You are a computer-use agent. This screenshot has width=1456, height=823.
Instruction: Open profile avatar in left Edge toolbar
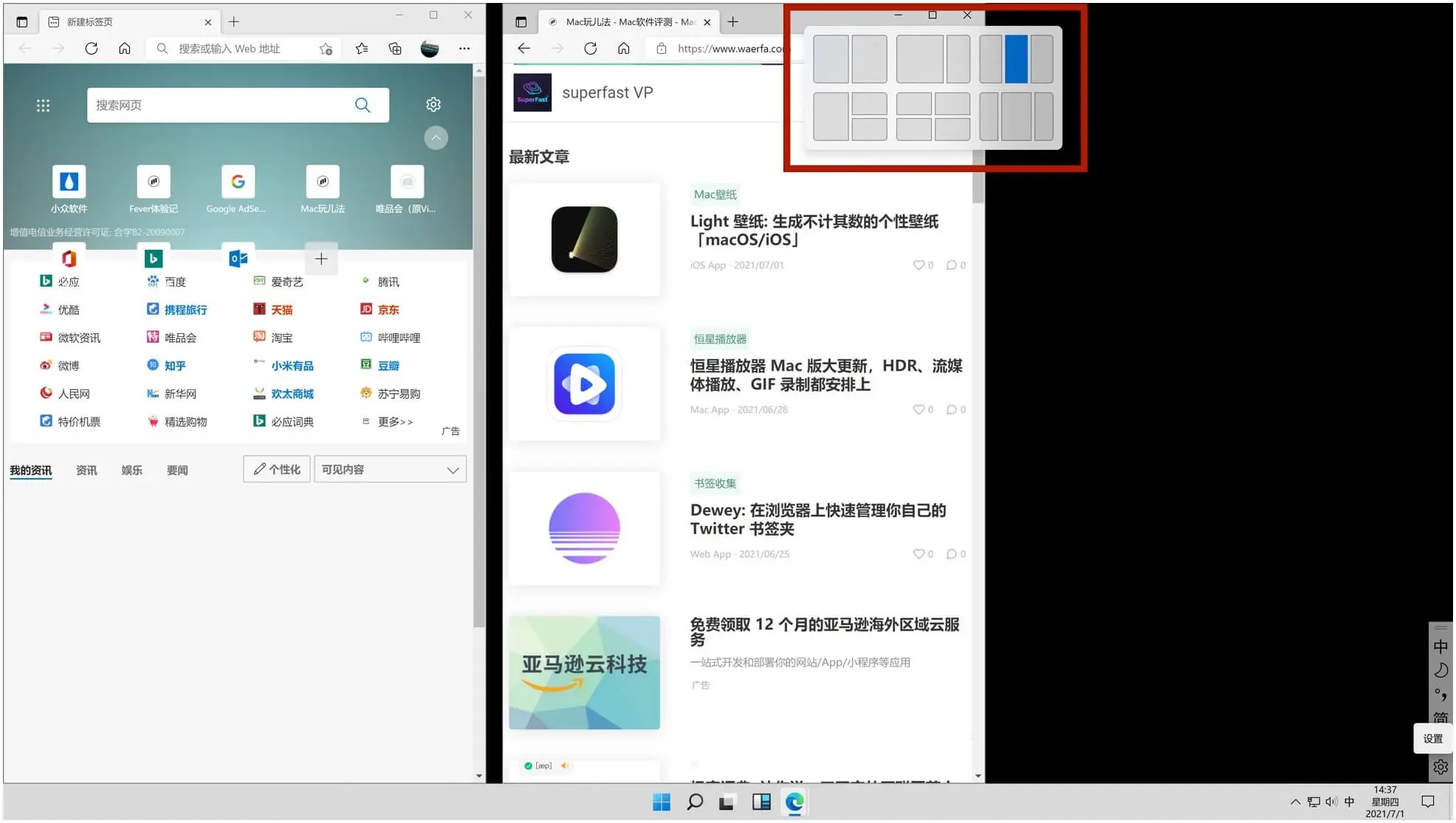430,49
